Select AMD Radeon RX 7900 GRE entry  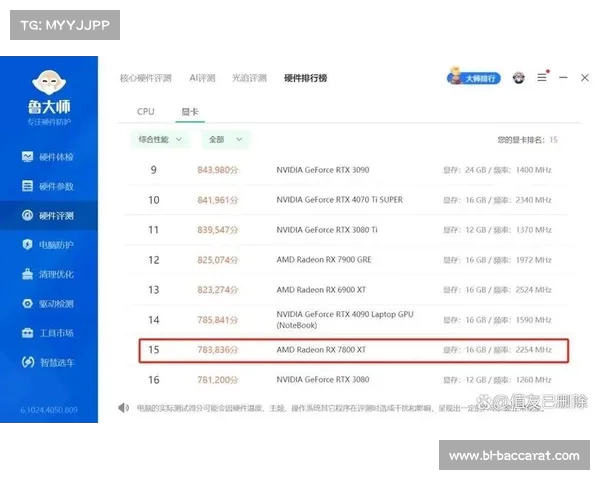324,260
